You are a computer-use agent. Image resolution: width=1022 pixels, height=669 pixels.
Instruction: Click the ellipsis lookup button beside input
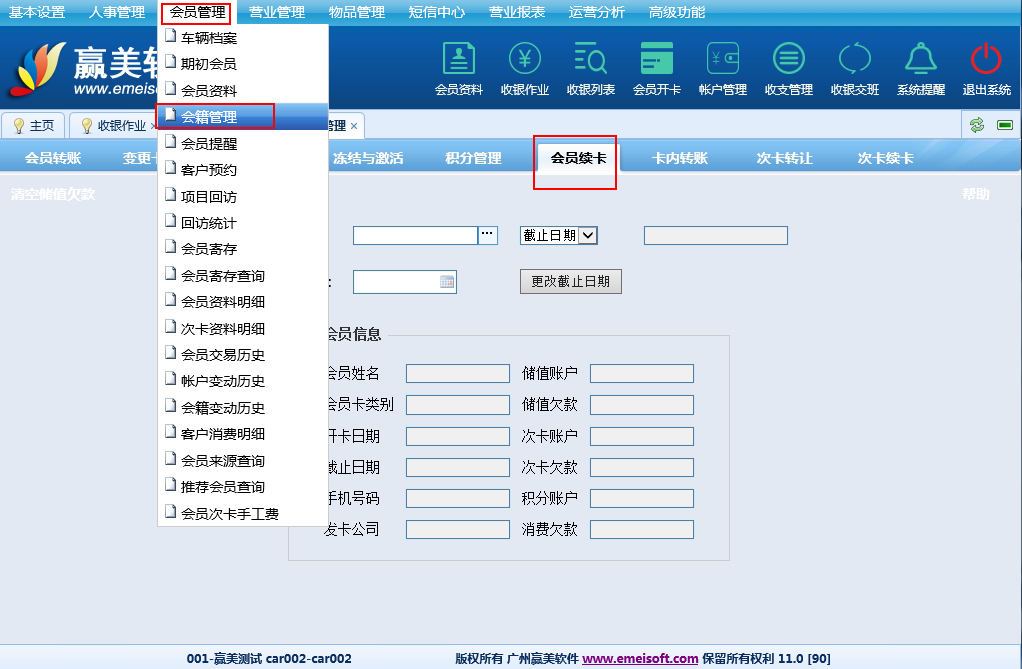click(x=488, y=235)
